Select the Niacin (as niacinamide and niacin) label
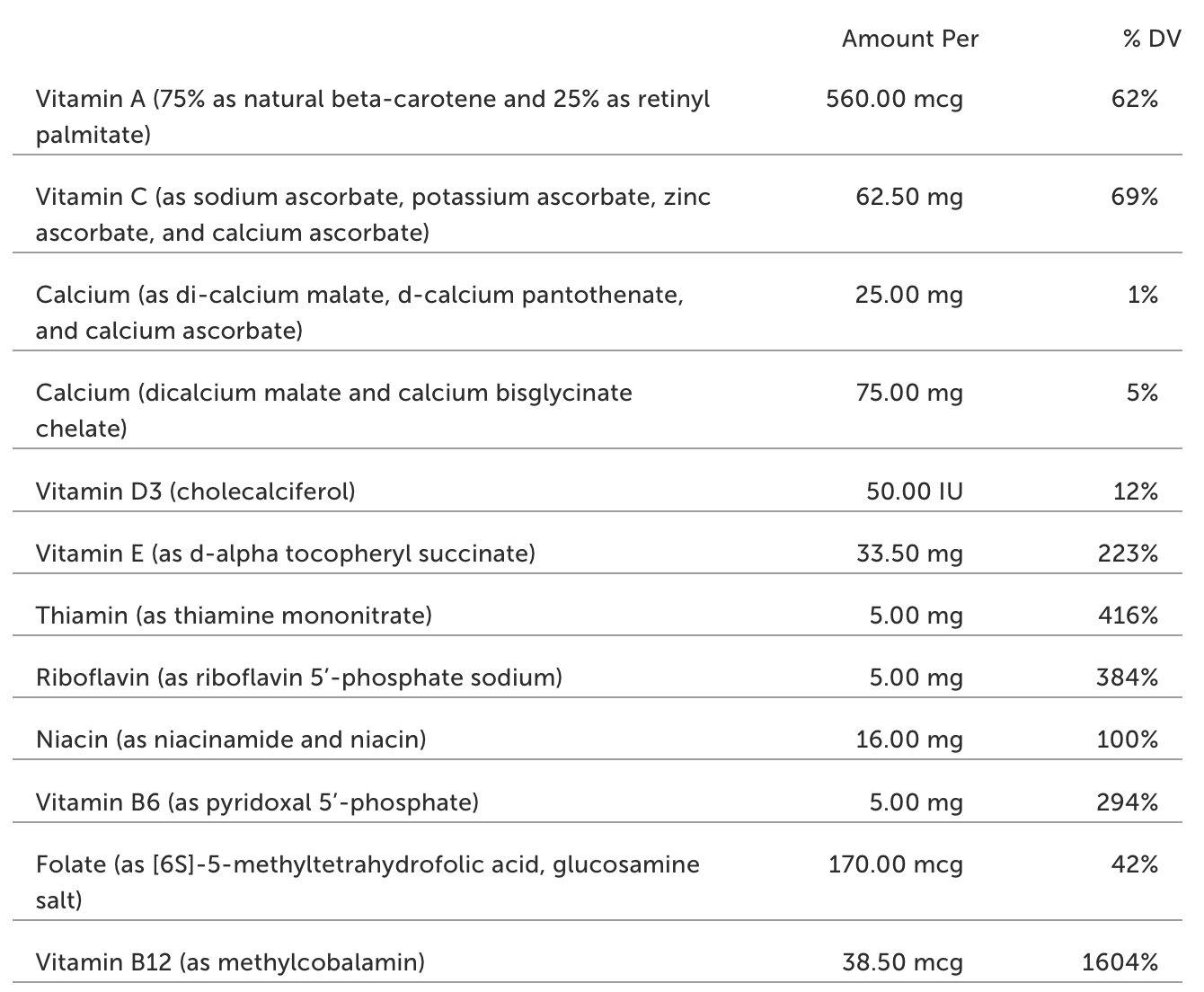 coord(231,739)
